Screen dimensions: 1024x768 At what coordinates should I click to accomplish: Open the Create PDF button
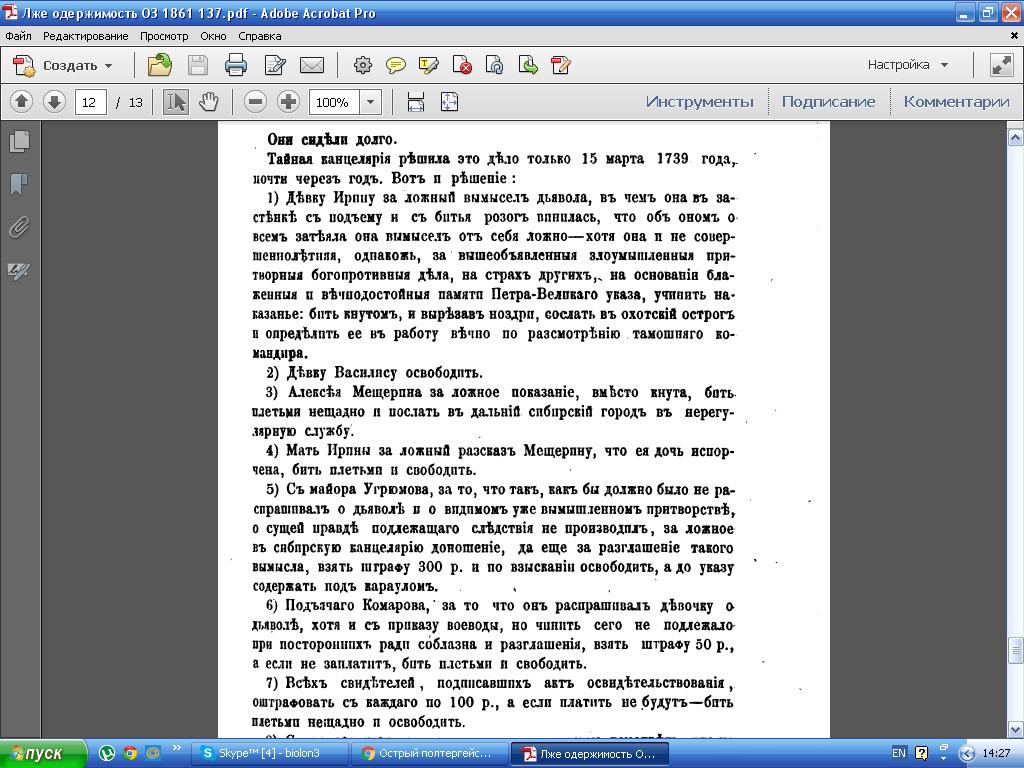(x=63, y=65)
